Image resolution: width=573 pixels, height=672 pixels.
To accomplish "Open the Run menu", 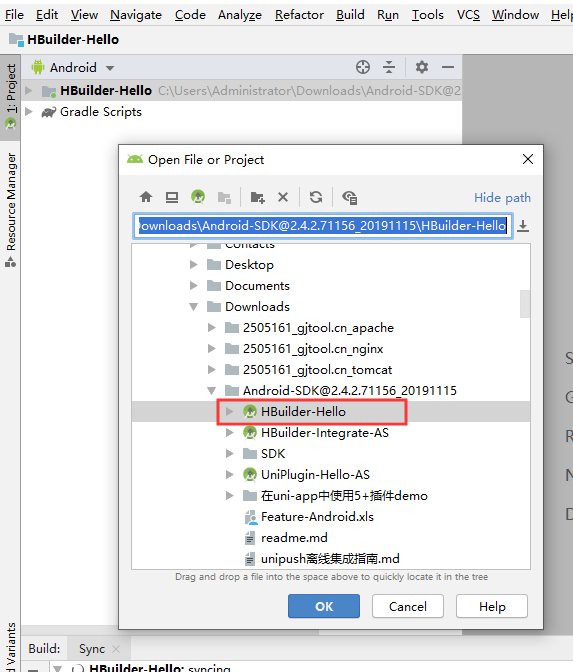I will [x=388, y=15].
